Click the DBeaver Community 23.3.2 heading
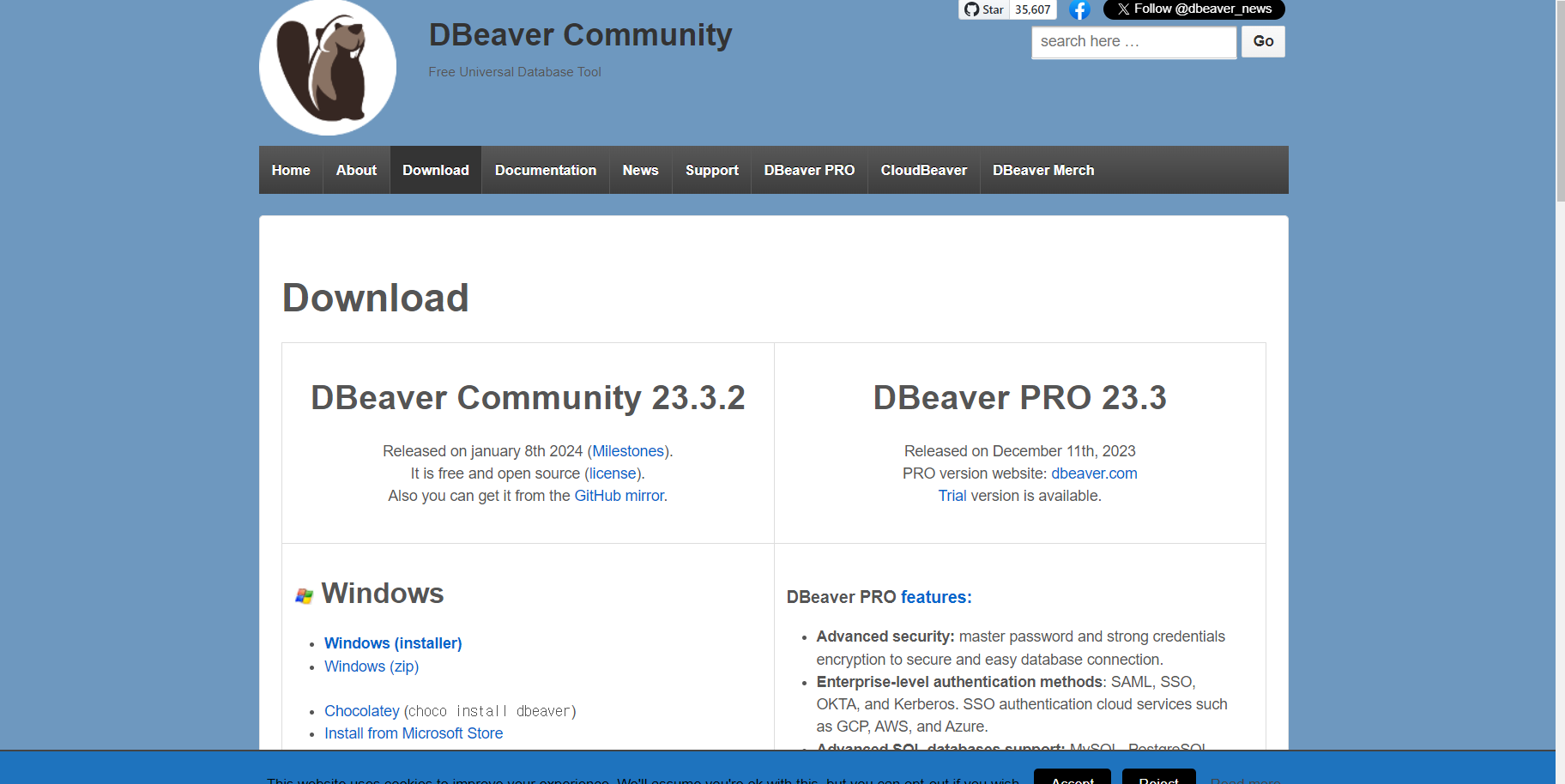 click(x=528, y=398)
